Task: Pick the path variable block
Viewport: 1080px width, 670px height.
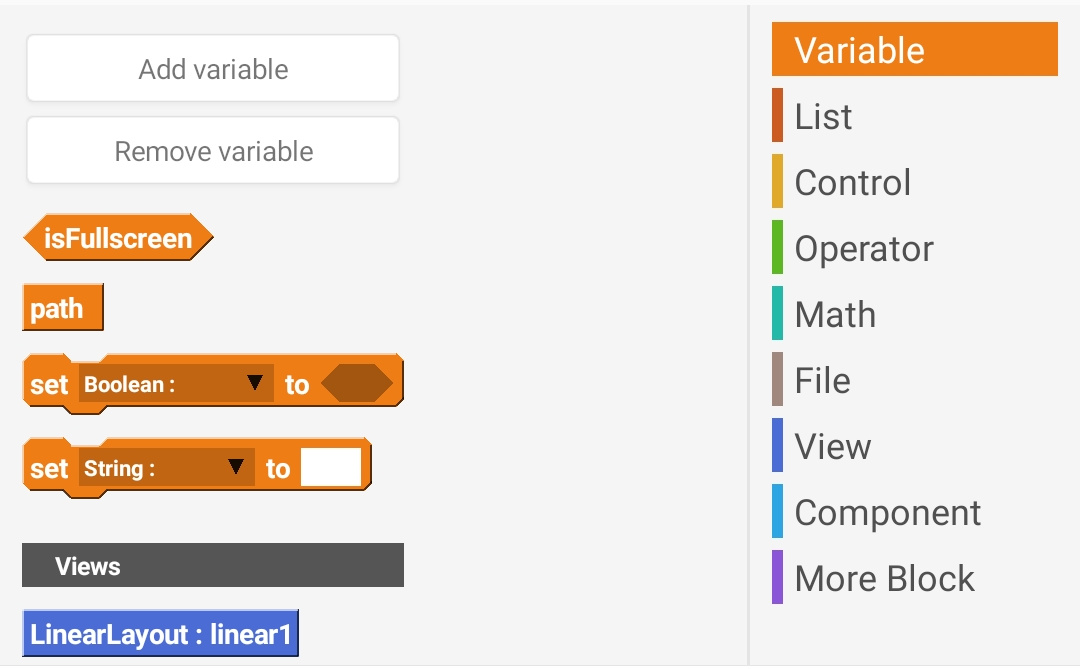Action: point(62,309)
